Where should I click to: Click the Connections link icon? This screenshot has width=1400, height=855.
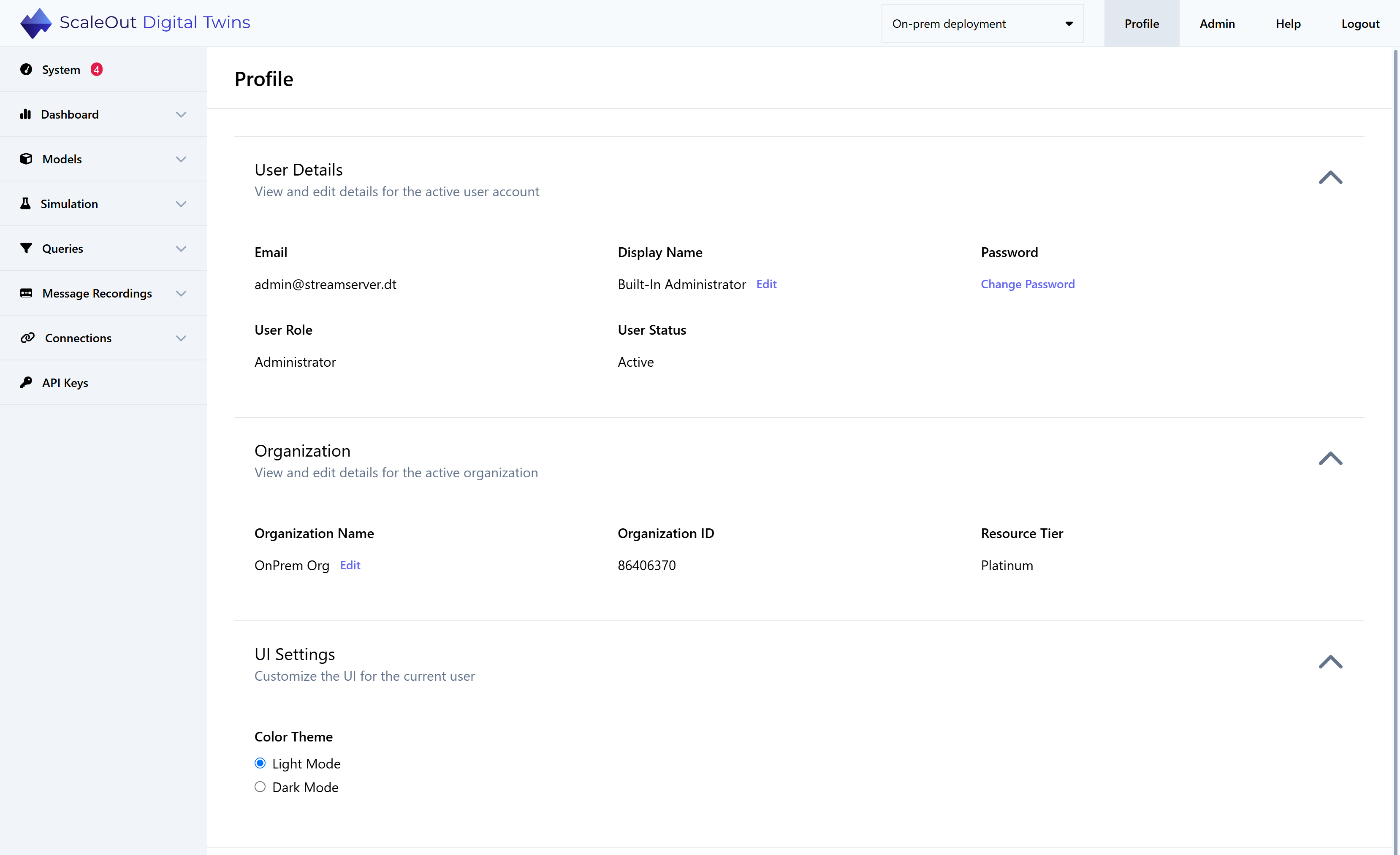click(x=27, y=338)
